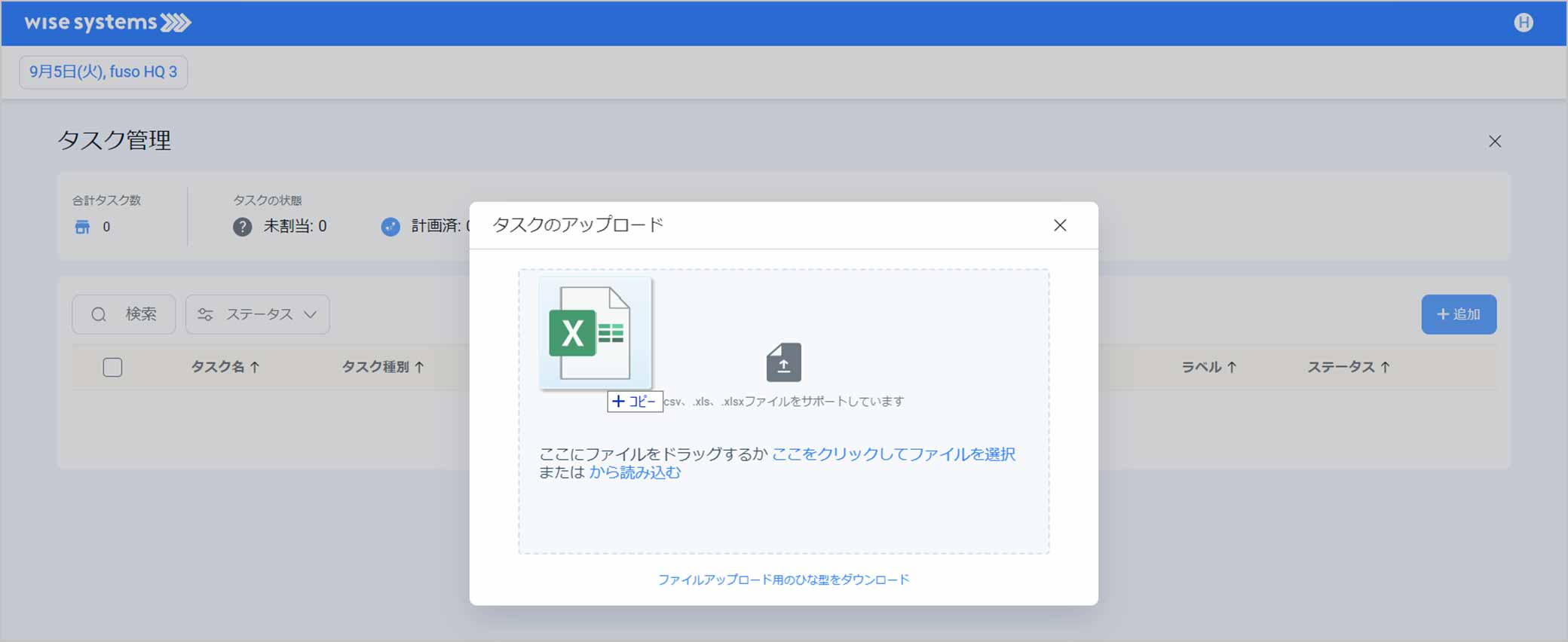Click ファイルアップロード用のひな型をダウンロード link
The width and height of the screenshot is (1568, 642).
pyautogui.click(x=783, y=579)
